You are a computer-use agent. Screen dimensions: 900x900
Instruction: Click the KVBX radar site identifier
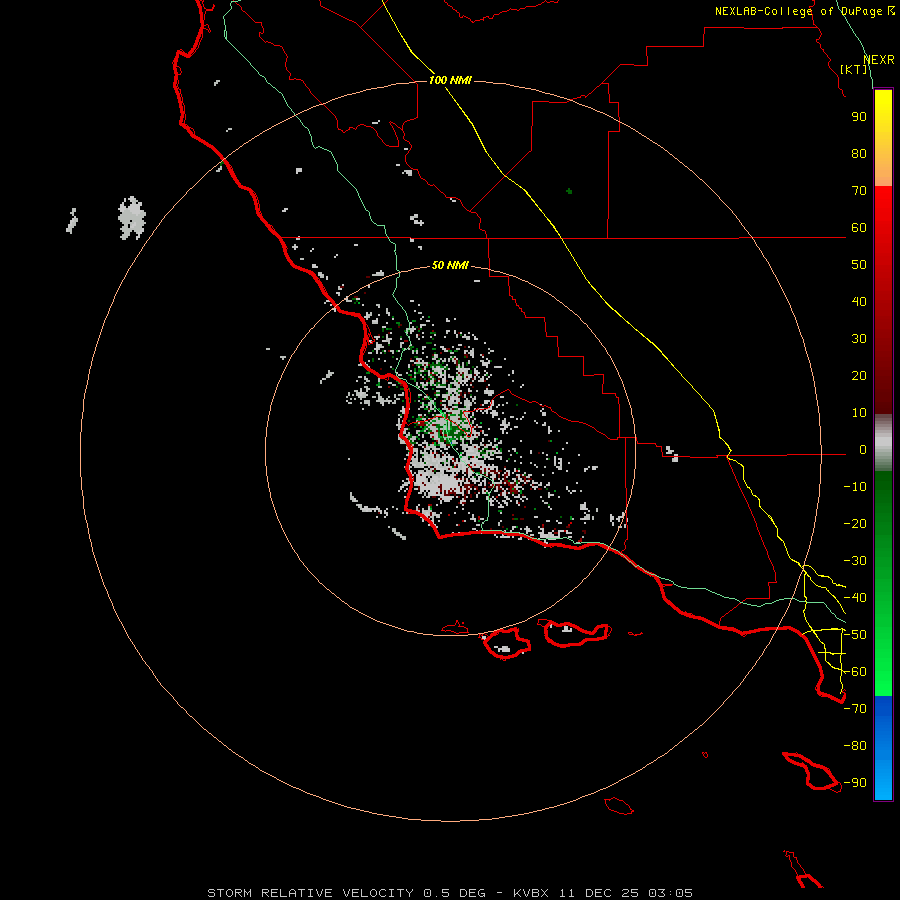pos(531,893)
